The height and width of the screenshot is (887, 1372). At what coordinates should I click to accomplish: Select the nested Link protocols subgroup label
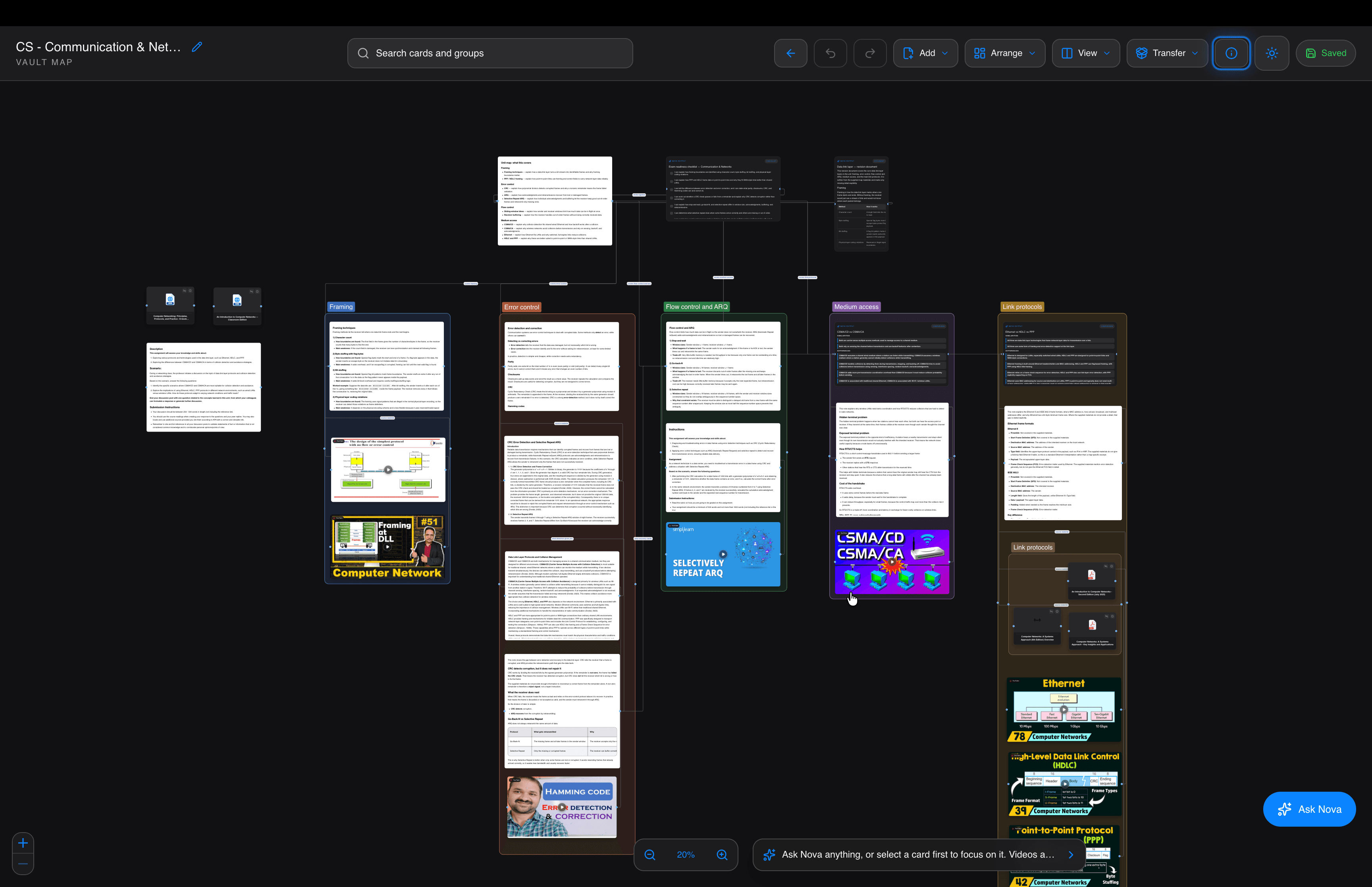click(1032, 548)
